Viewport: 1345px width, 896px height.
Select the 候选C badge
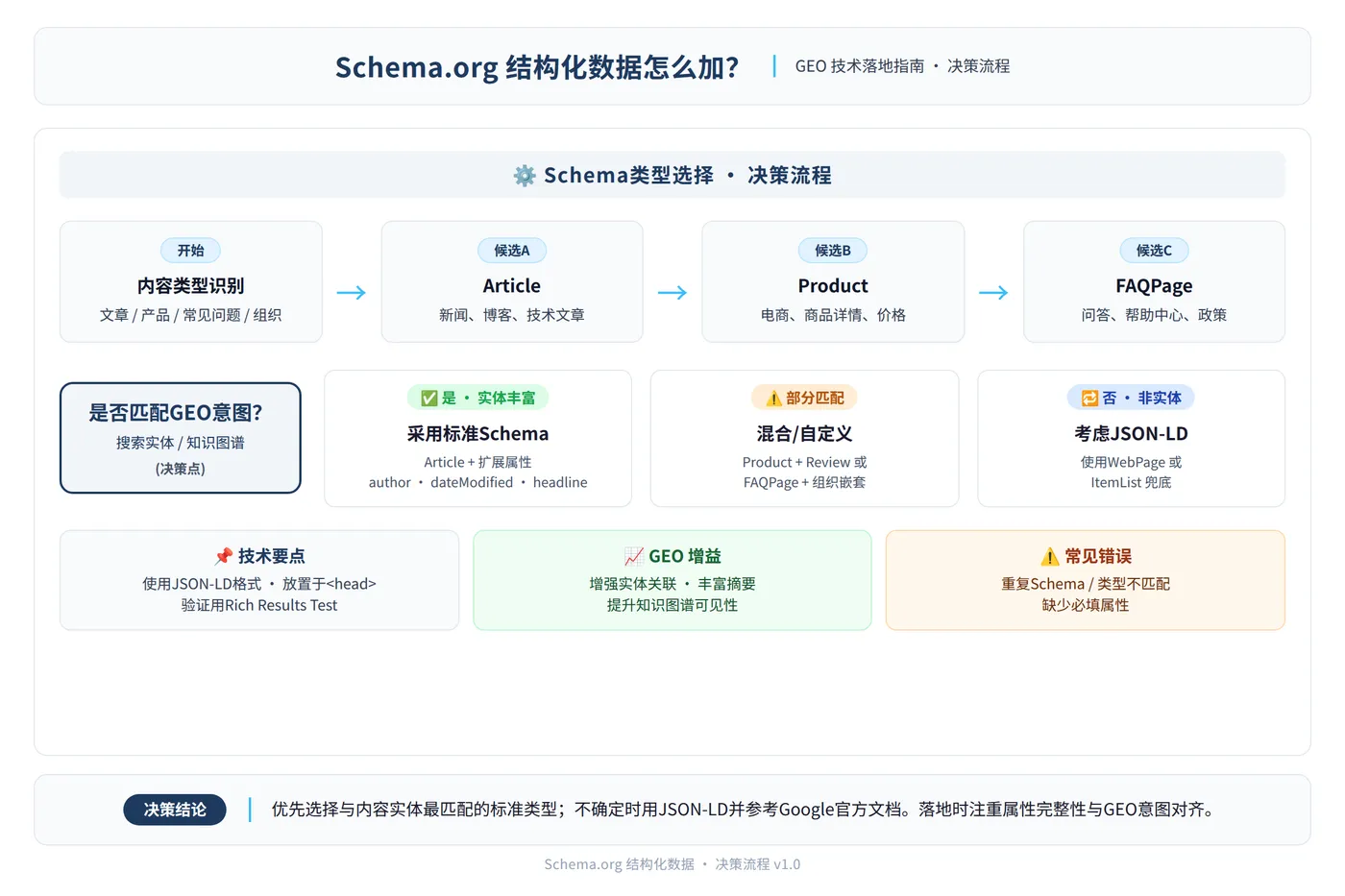(x=1154, y=251)
